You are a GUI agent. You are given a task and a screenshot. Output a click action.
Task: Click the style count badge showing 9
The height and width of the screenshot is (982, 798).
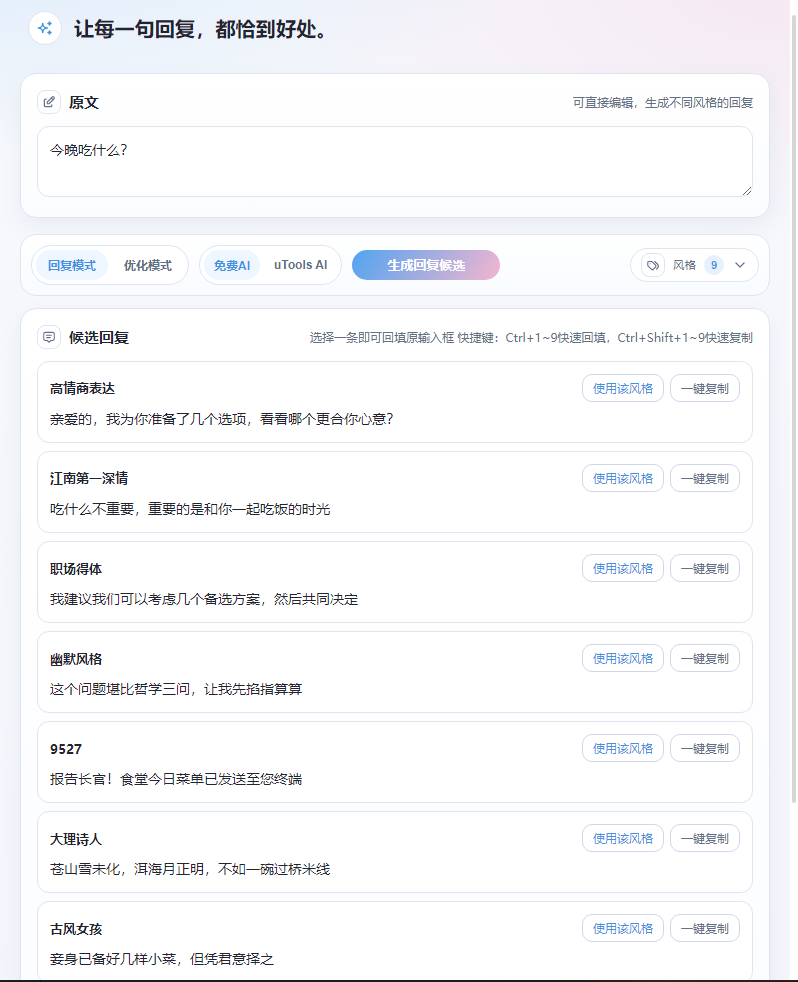click(713, 265)
